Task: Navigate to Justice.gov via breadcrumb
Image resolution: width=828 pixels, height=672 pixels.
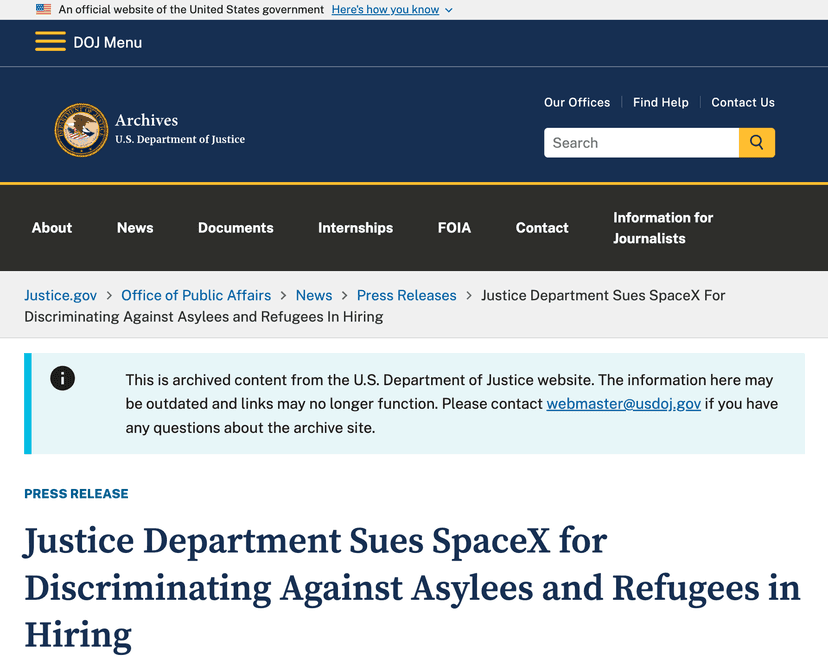Action: pyautogui.click(x=60, y=295)
